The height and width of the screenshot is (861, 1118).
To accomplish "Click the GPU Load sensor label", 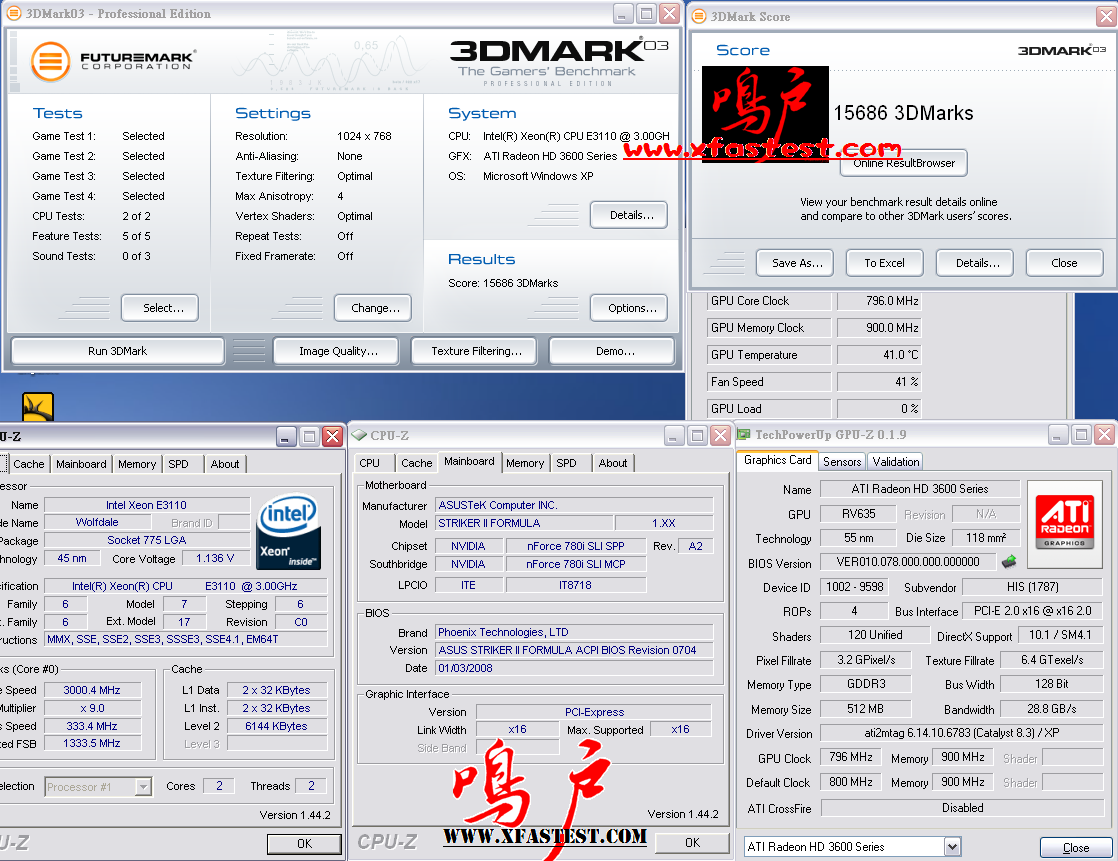I will tap(769, 408).
